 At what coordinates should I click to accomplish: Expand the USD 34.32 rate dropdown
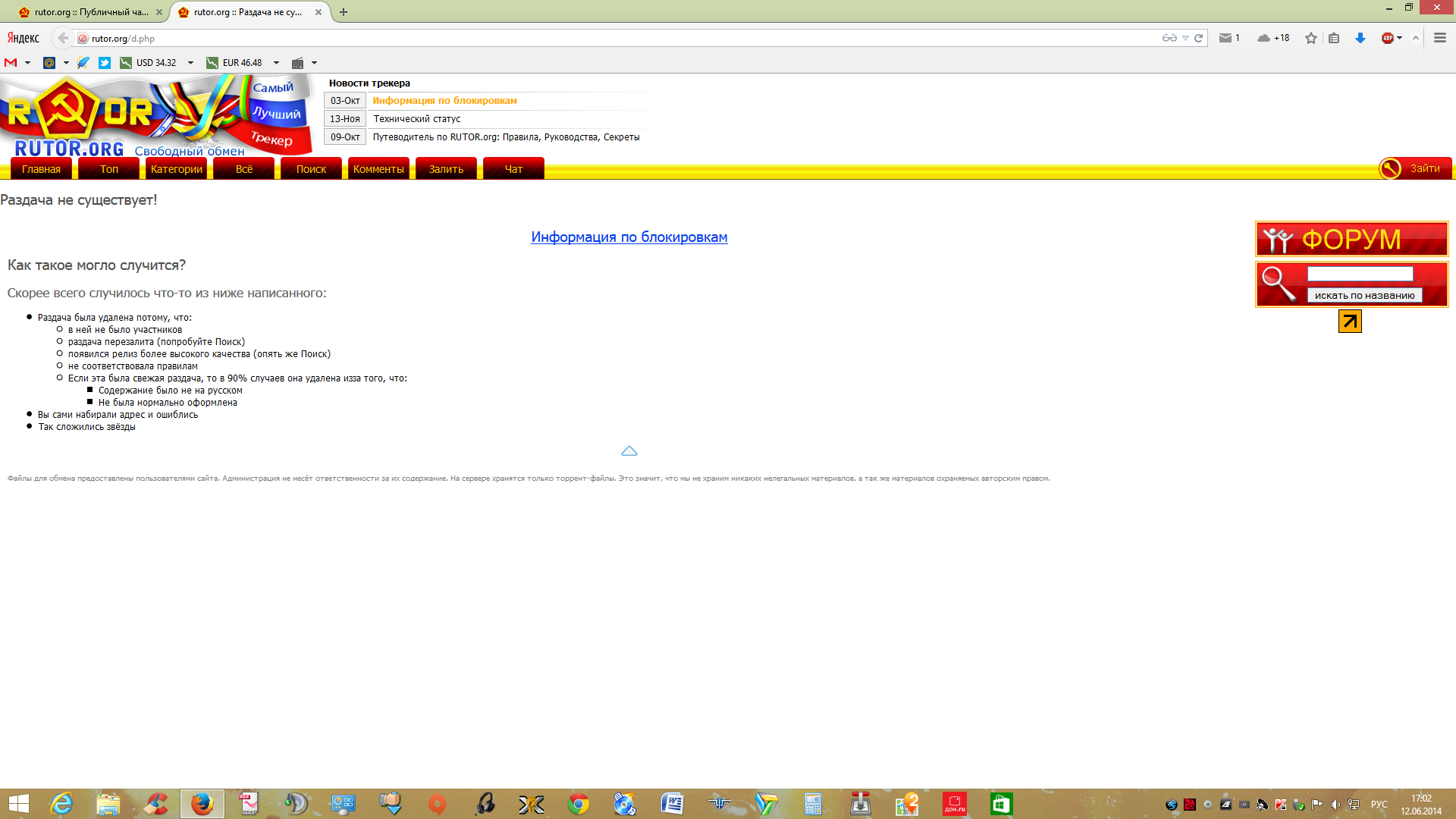(x=190, y=63)
